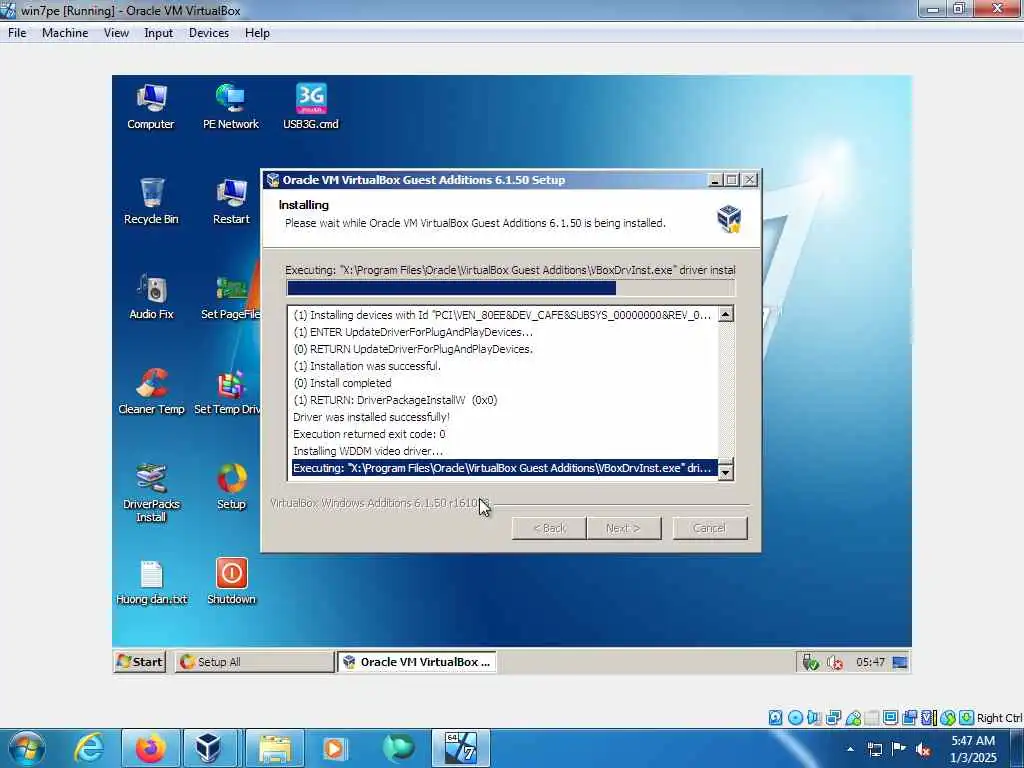Open the Devices menu
Image resolution: width=1024 pixels, height=768 pixels.
point(208,33)
